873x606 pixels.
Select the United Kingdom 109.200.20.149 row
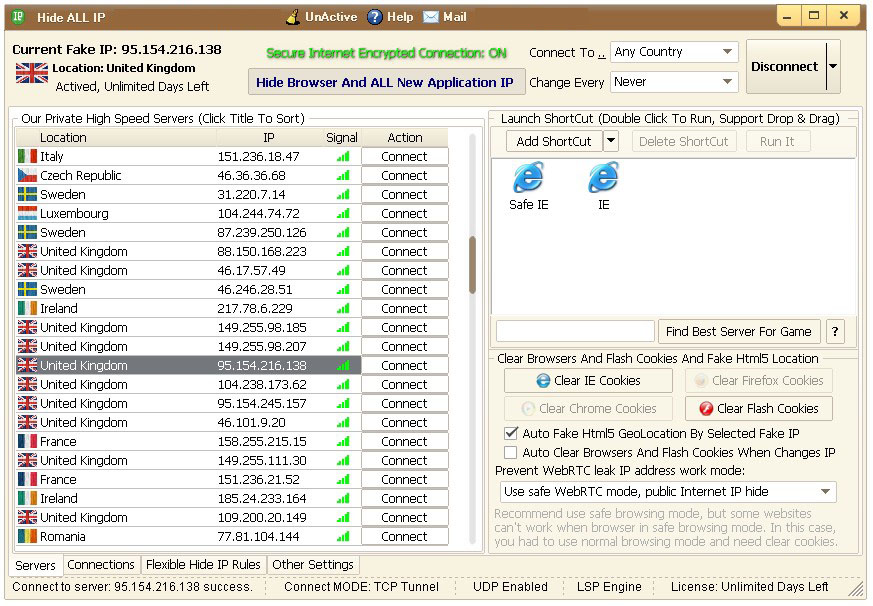(189, 517)
